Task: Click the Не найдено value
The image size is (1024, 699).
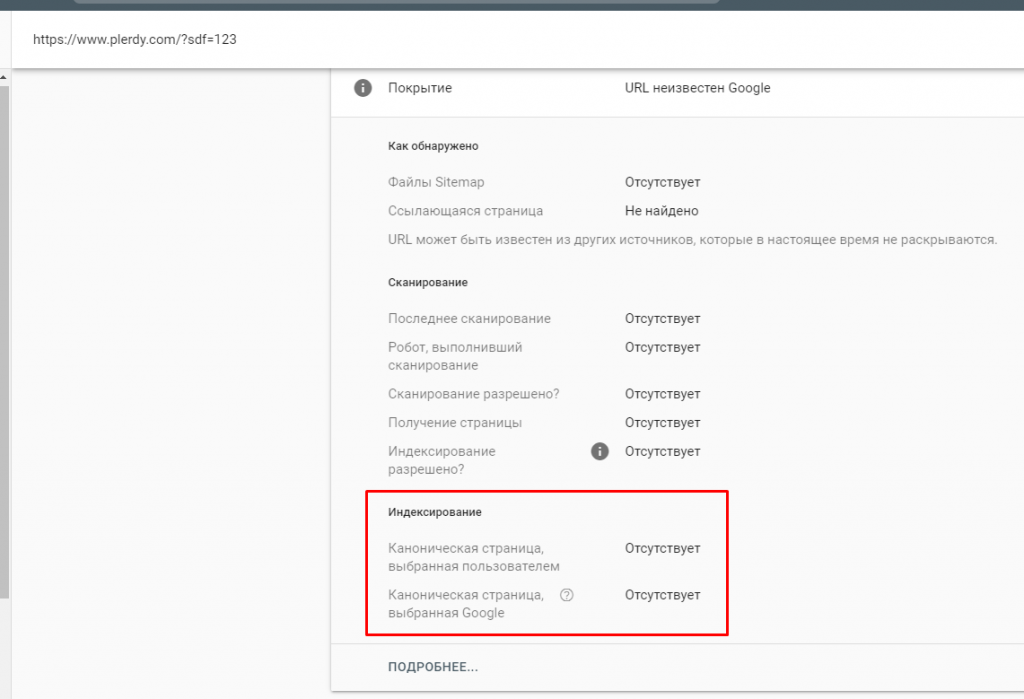Action: [x=661, y=211]
